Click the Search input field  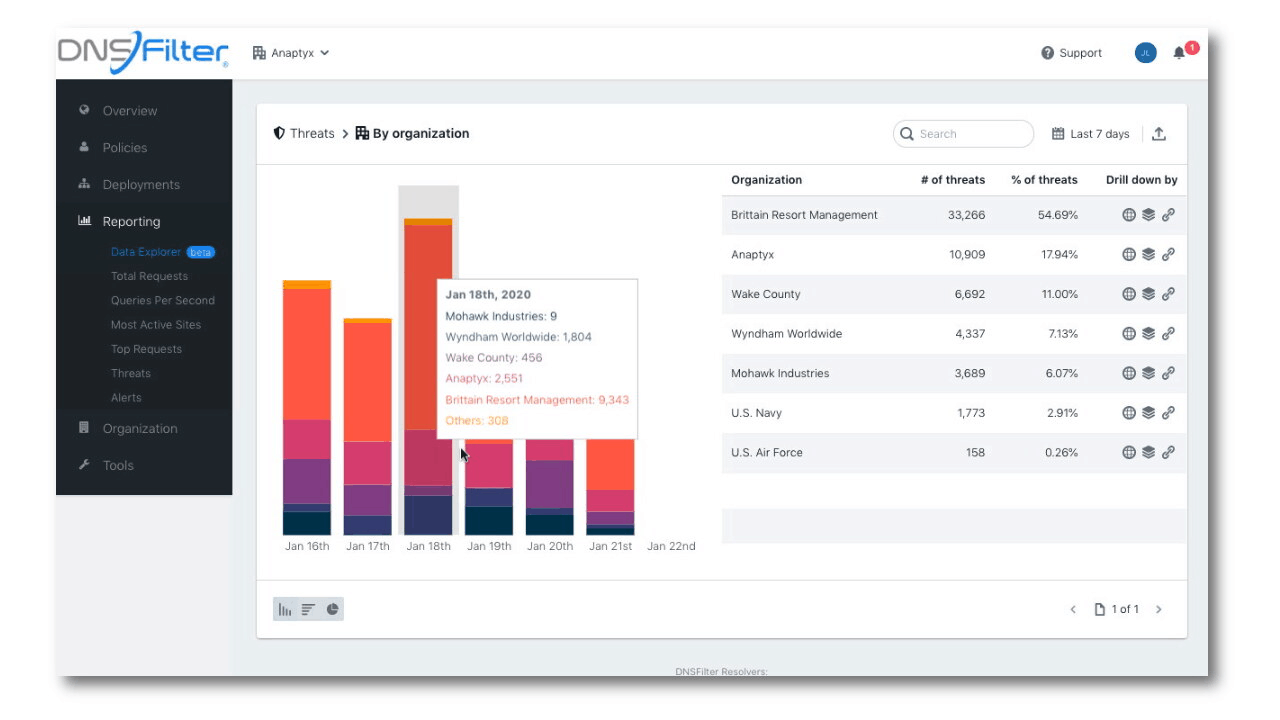963,134
